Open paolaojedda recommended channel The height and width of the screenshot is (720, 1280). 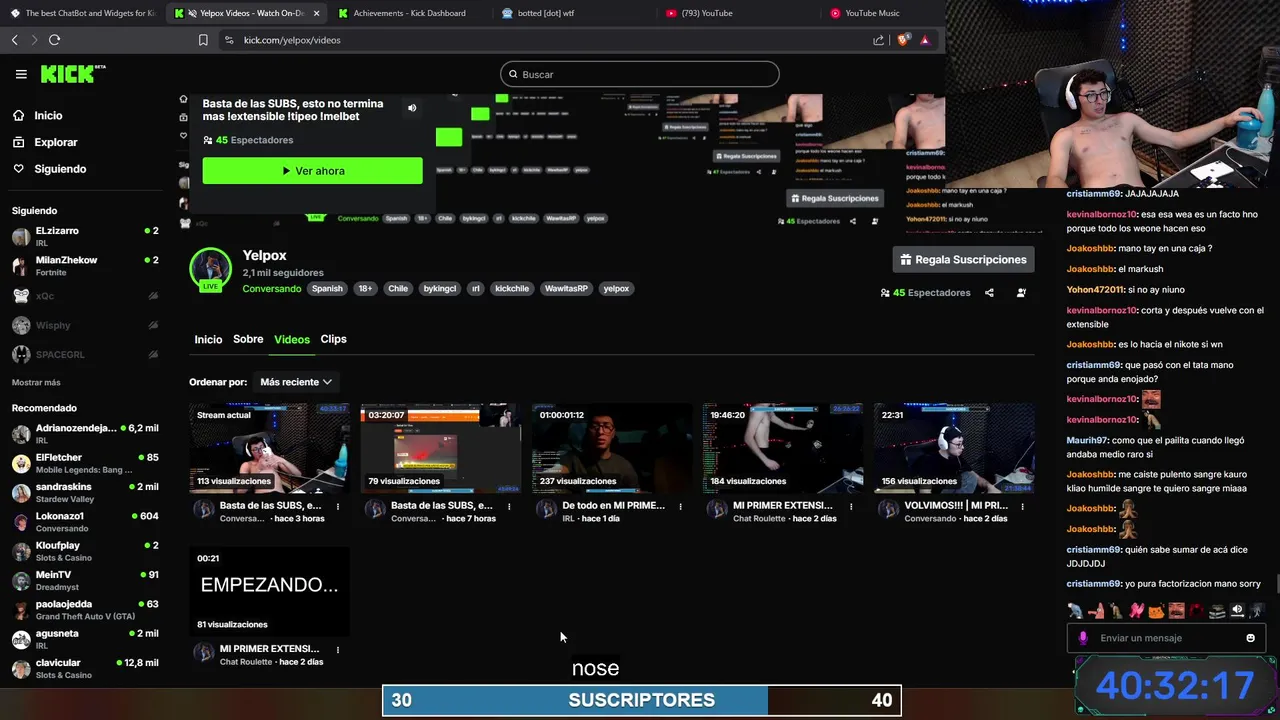pos(85,610)
